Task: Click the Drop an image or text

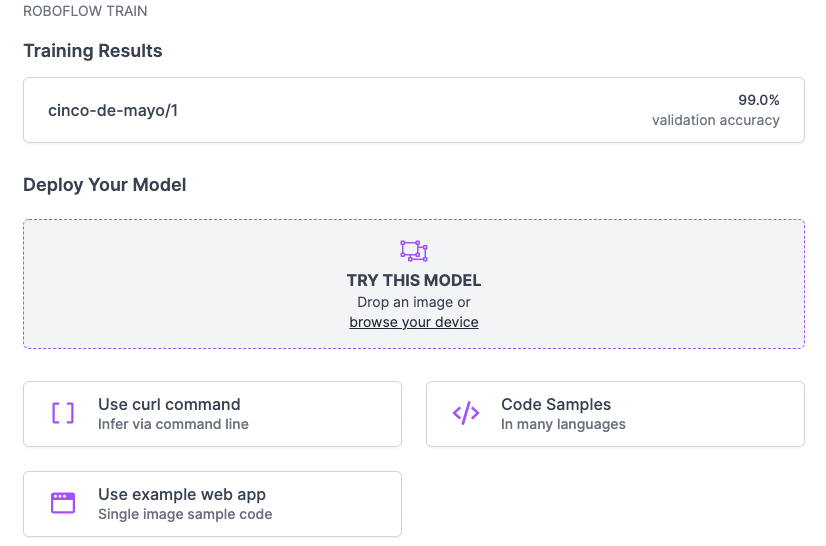Action: [413, 302]
